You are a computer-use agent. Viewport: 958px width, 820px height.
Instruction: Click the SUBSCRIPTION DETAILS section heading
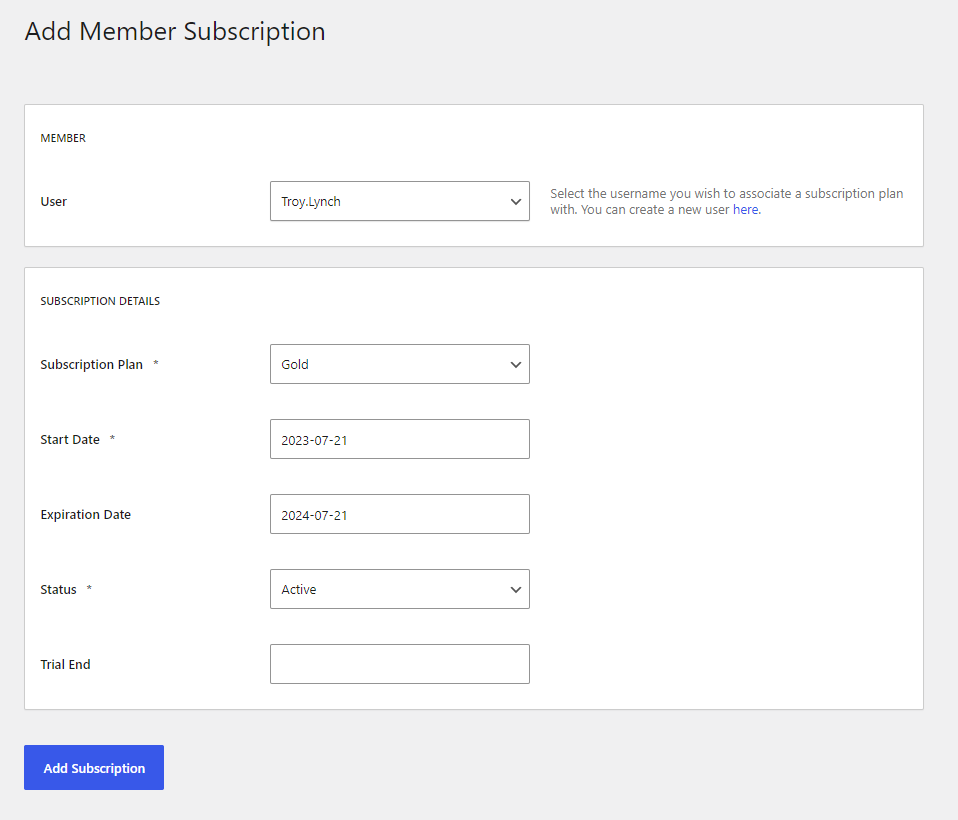tap(100, 301)
